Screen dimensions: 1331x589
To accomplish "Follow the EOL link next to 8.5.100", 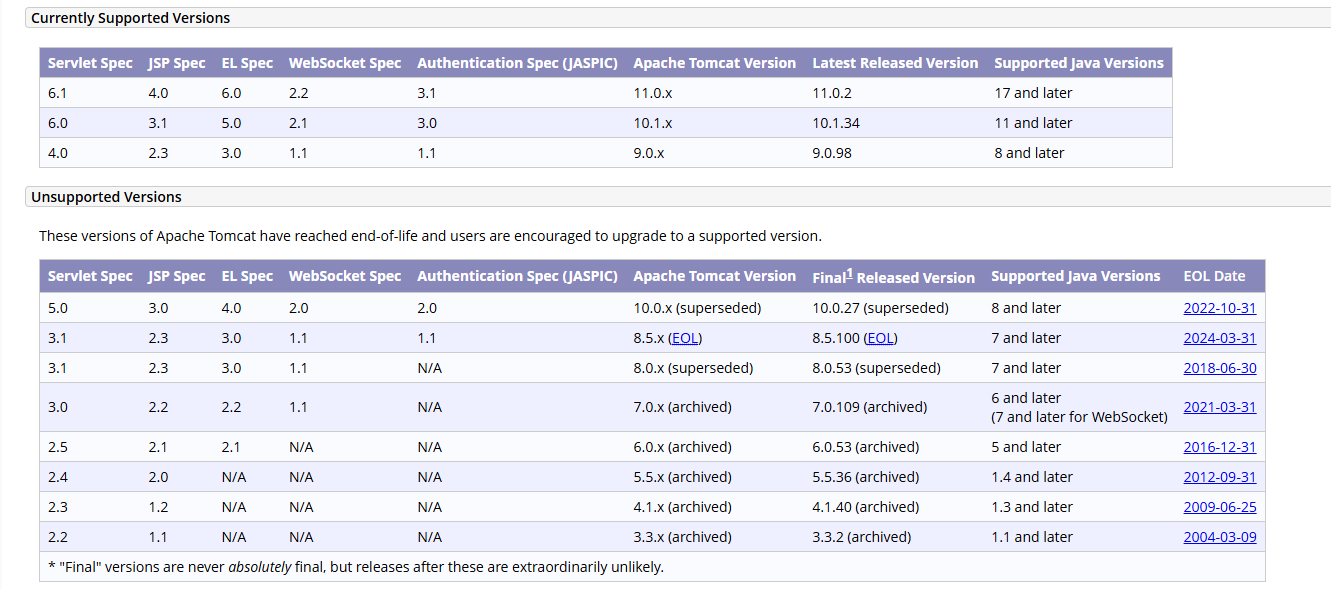I will 881,338.
